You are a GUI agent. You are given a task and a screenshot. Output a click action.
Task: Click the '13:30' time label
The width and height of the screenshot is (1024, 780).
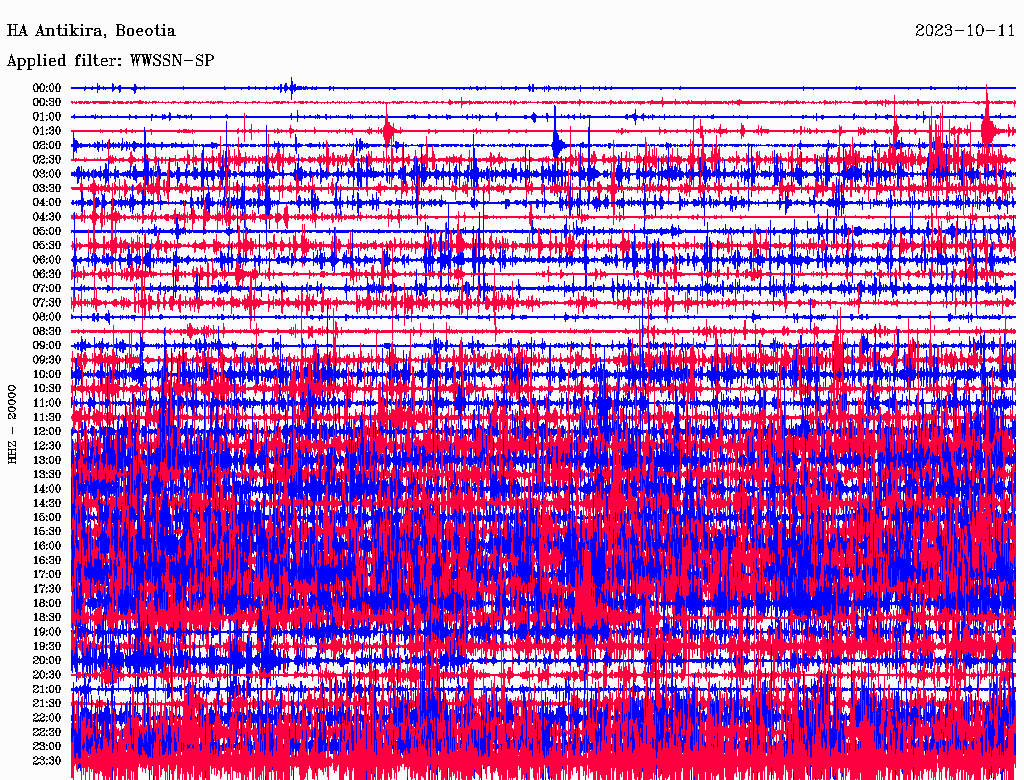click(47, 474)
